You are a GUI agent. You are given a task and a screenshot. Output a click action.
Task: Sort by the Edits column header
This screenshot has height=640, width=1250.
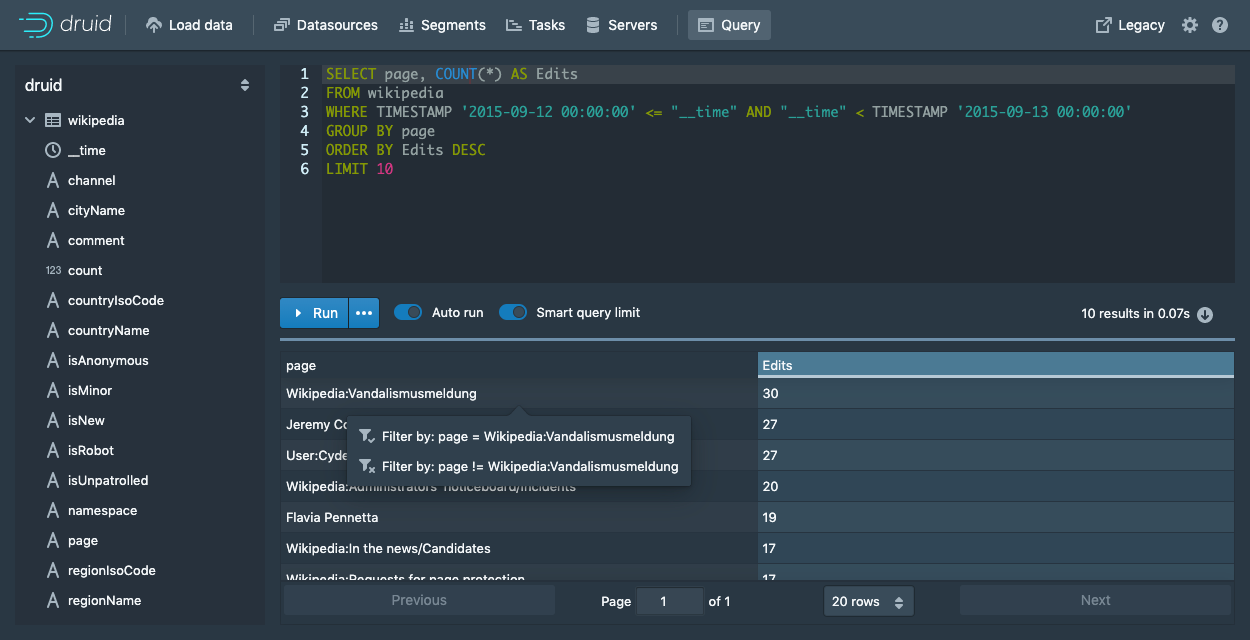pos(995,366)
